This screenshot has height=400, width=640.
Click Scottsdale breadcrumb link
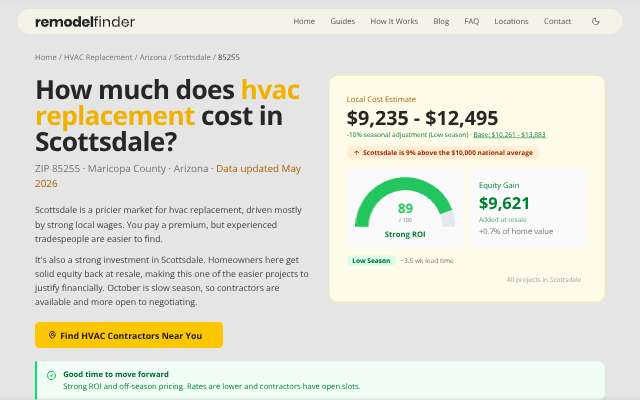click(192, 57)
